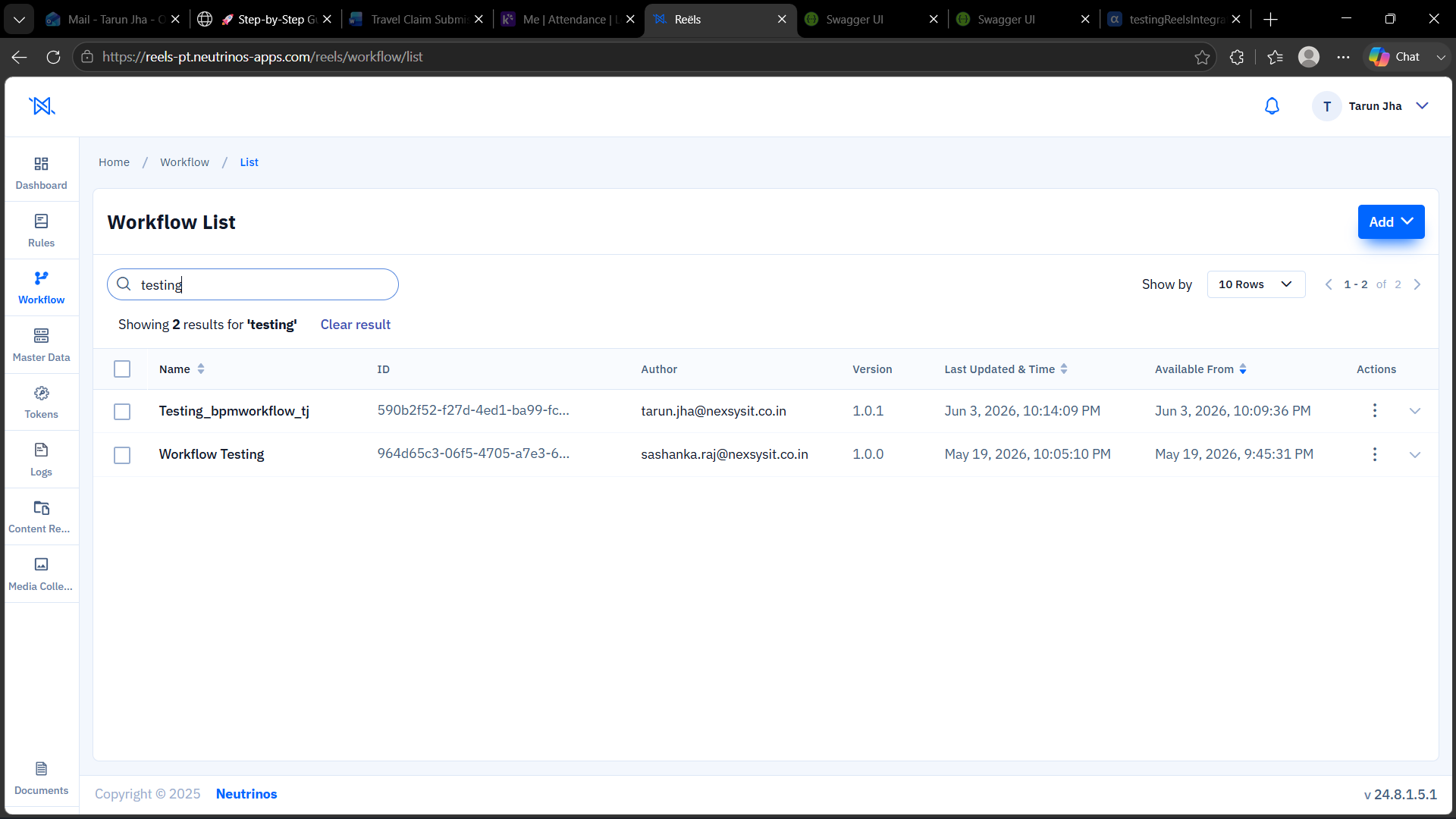Open Media Colle... sidebar item
The height and width of the screenshot is (819, 1456).
coord(41,574)
